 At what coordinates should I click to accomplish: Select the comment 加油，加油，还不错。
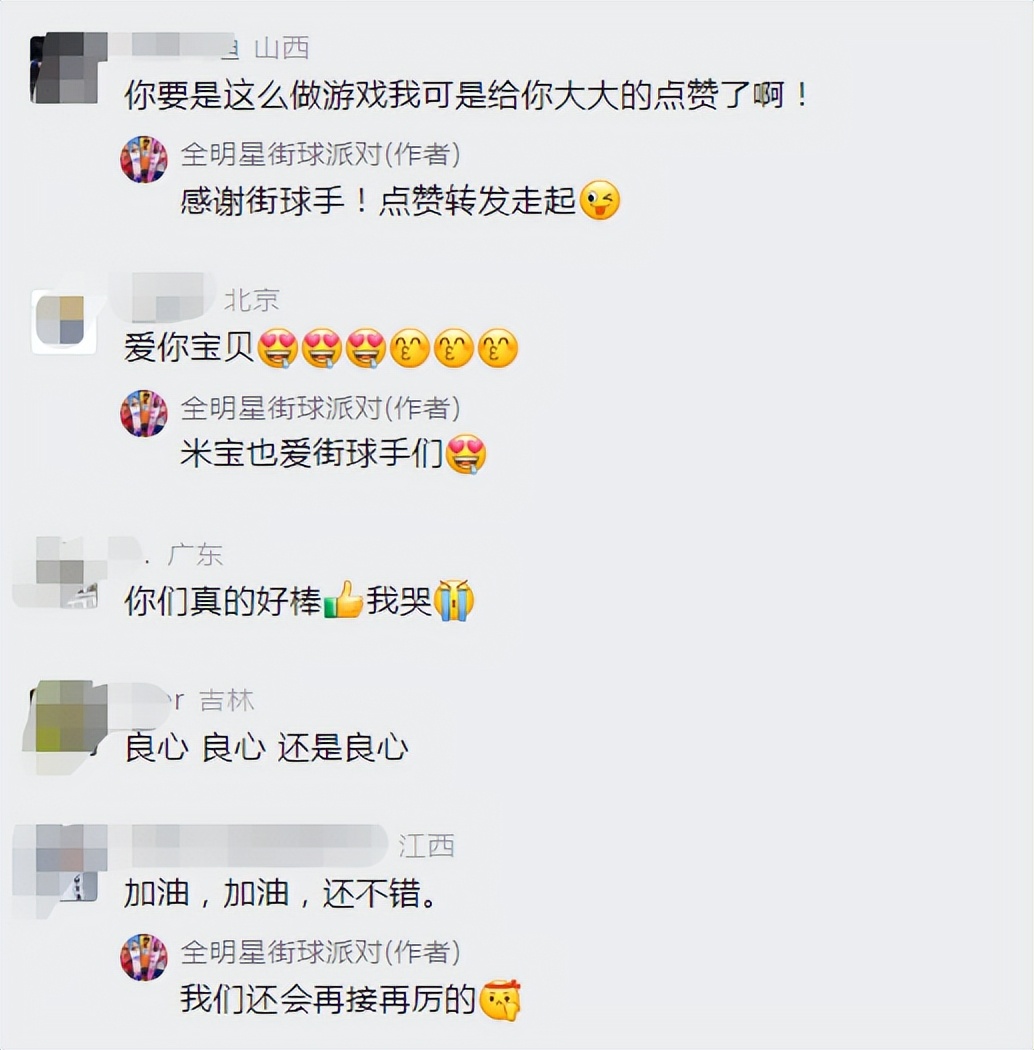pyautogui.click(x=280, y=893)
